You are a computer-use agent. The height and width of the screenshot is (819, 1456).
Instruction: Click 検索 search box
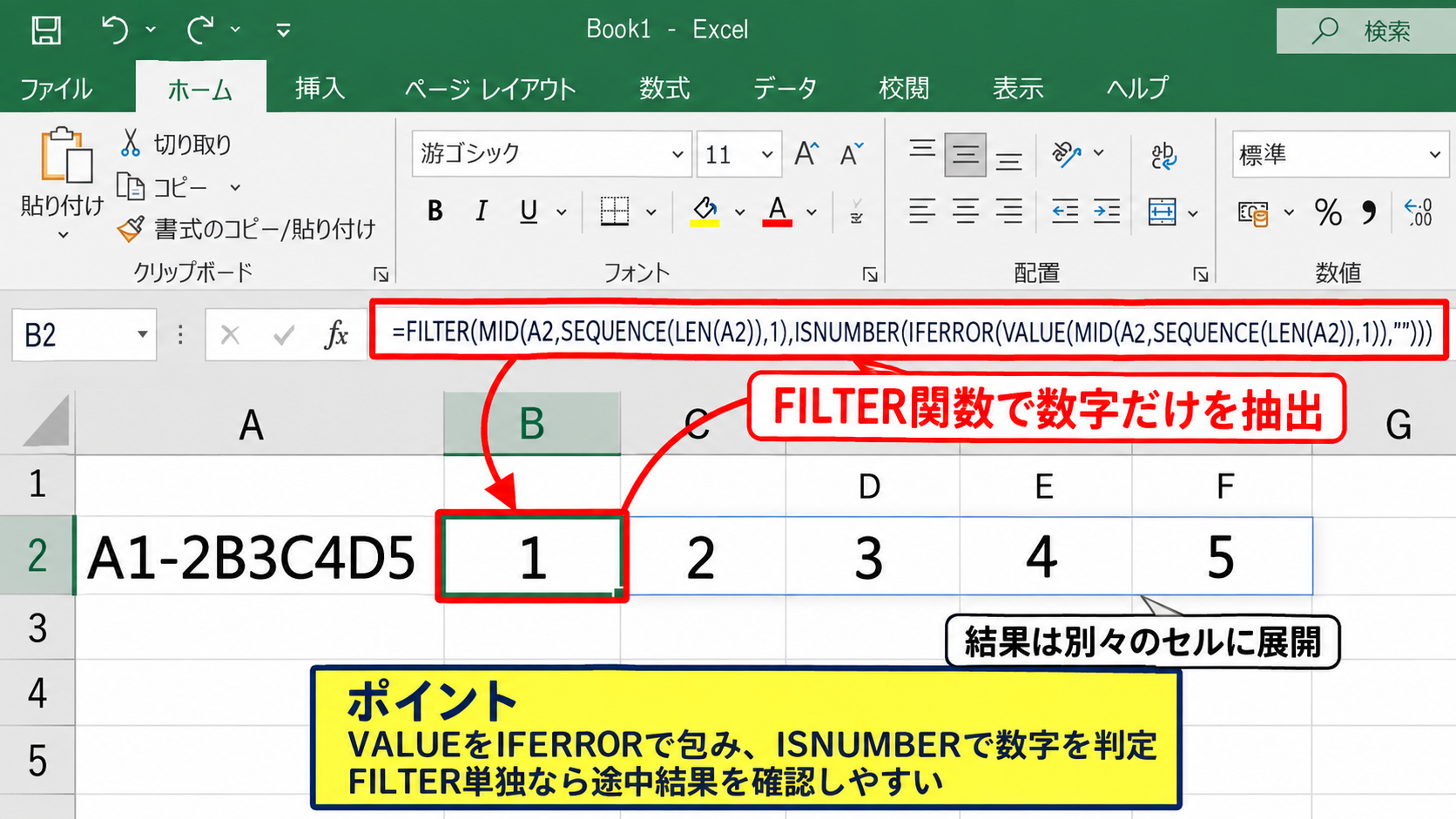[x=1365, y=31]
